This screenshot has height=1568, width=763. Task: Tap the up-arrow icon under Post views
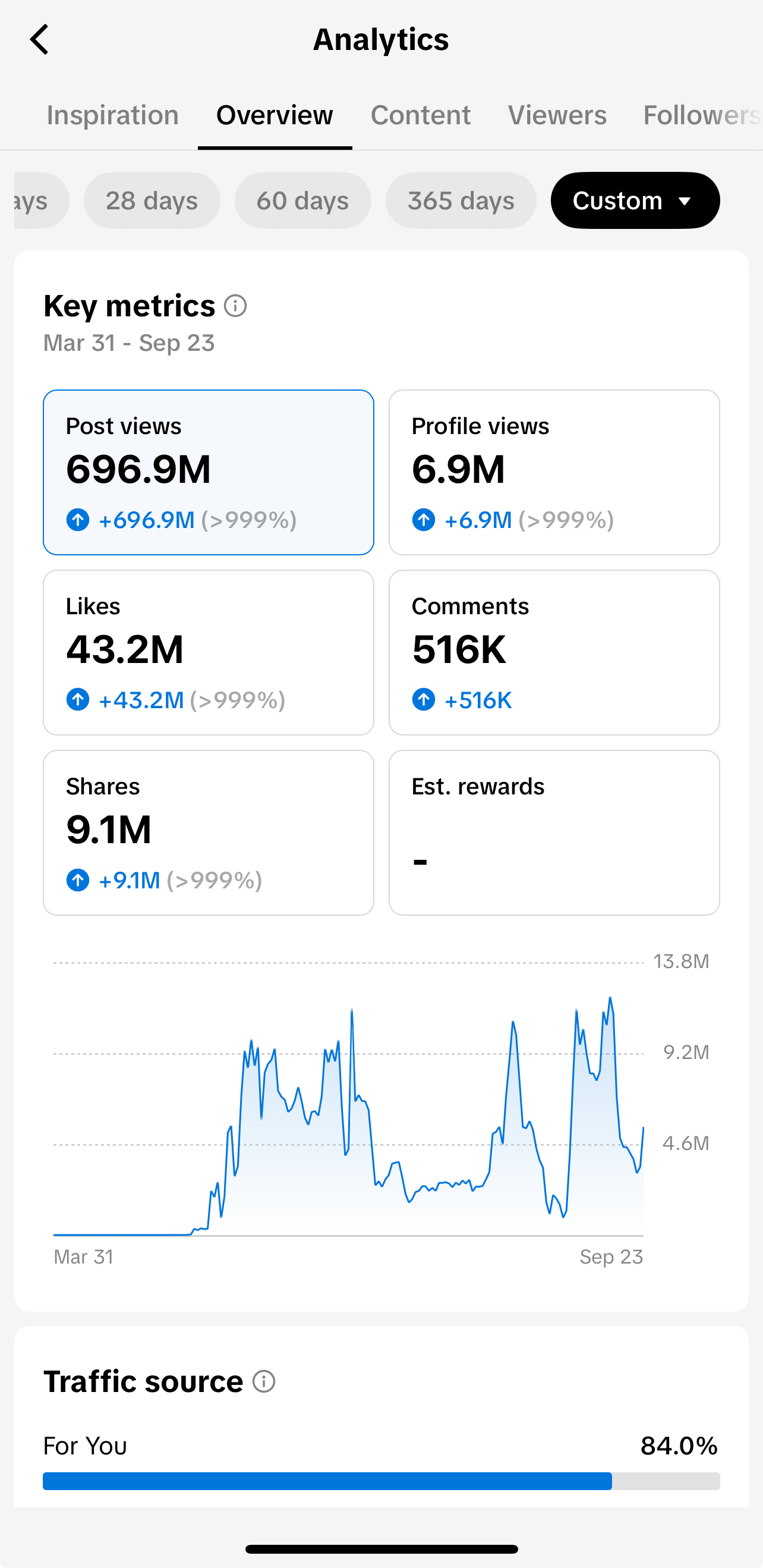pos(78,520)
